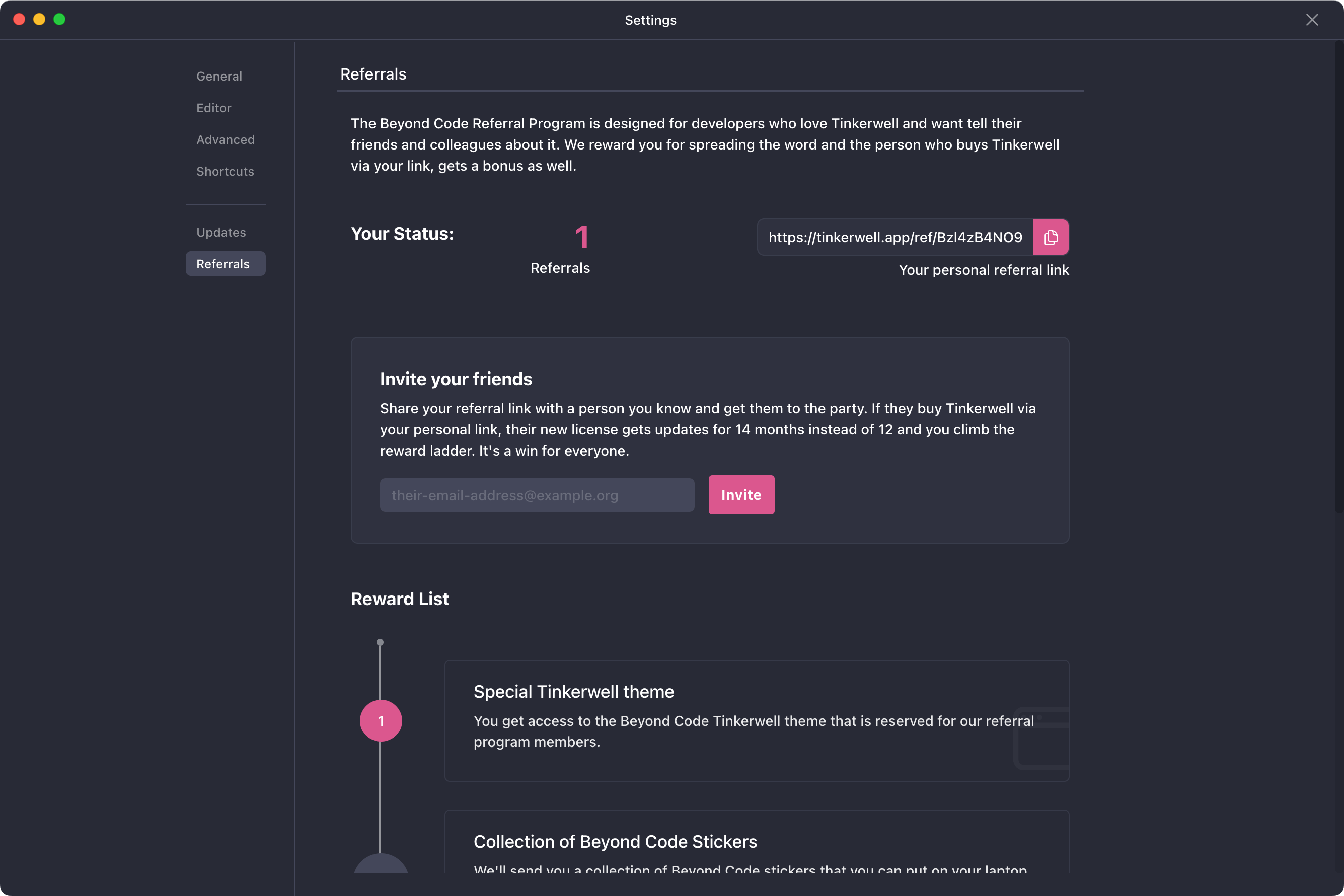Click the yellow minimize window button
This screenshot has width=1344, height=896.
pos(39,20)
